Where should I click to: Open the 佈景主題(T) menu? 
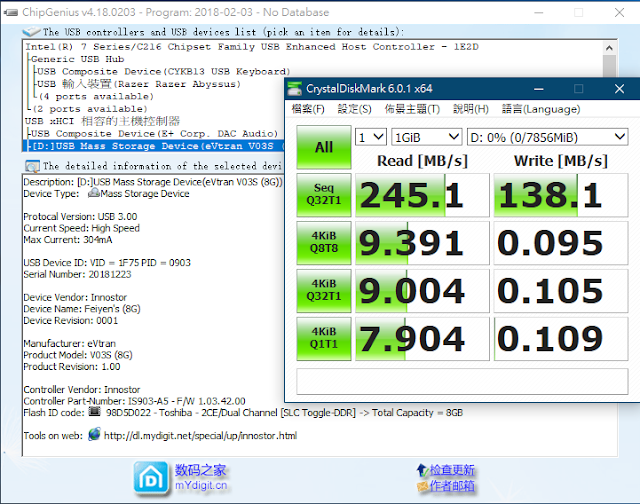point(412,109)
